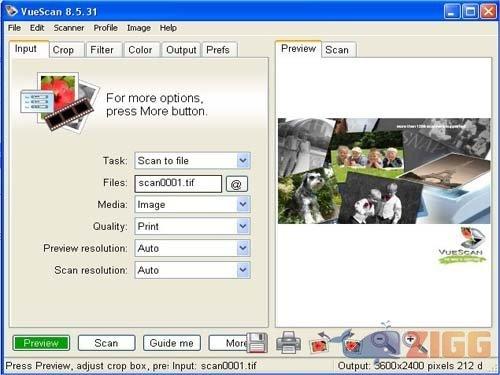Click the zoom out magnifier icon

click(x=383, y=343)
